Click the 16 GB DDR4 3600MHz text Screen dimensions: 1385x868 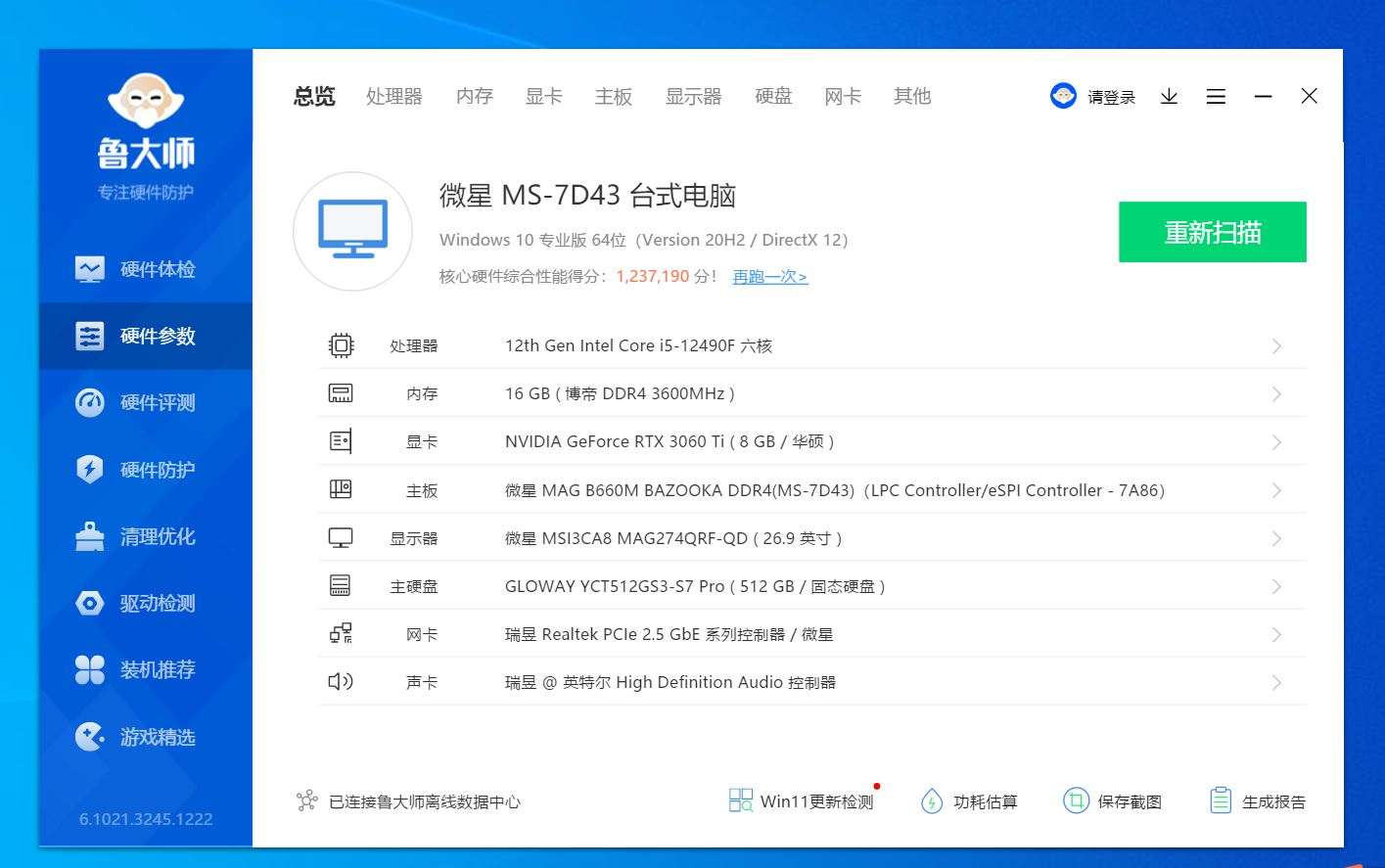coord(620,393)
